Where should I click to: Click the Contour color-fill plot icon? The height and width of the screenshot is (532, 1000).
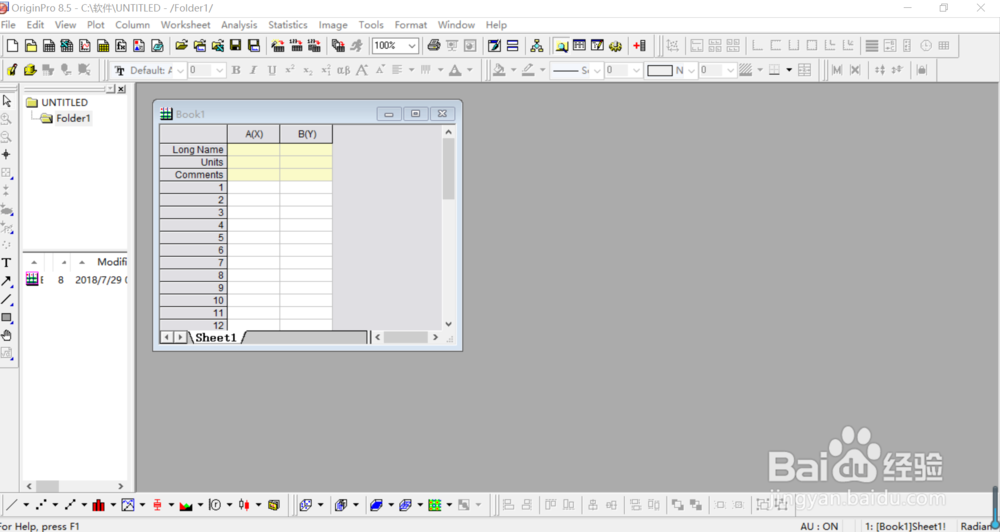coord(435,505)
